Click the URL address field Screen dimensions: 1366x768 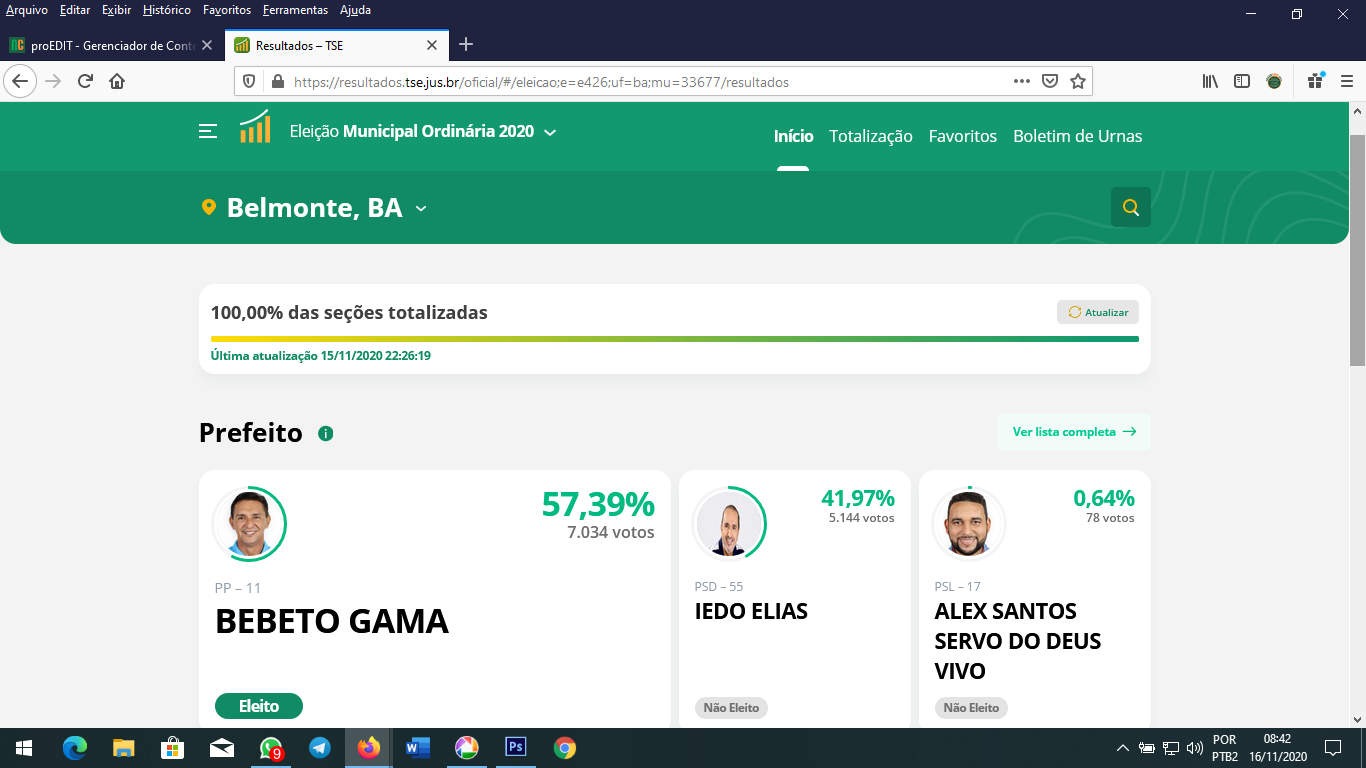pos(640,82)
